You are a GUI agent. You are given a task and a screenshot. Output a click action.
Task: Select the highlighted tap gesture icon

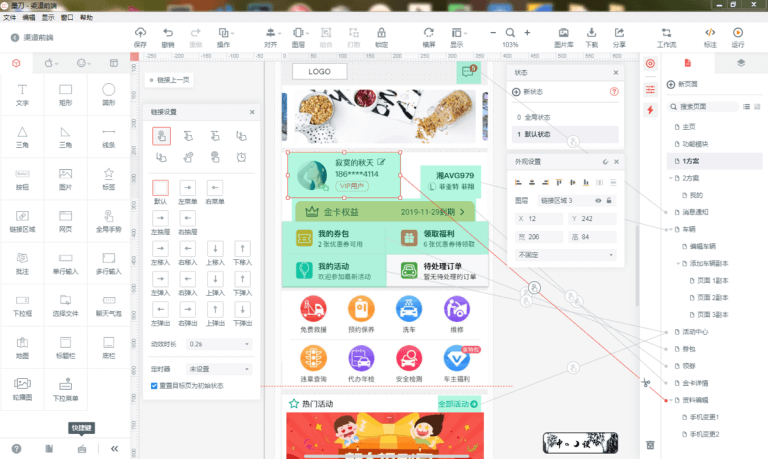[x=161, y=136]
